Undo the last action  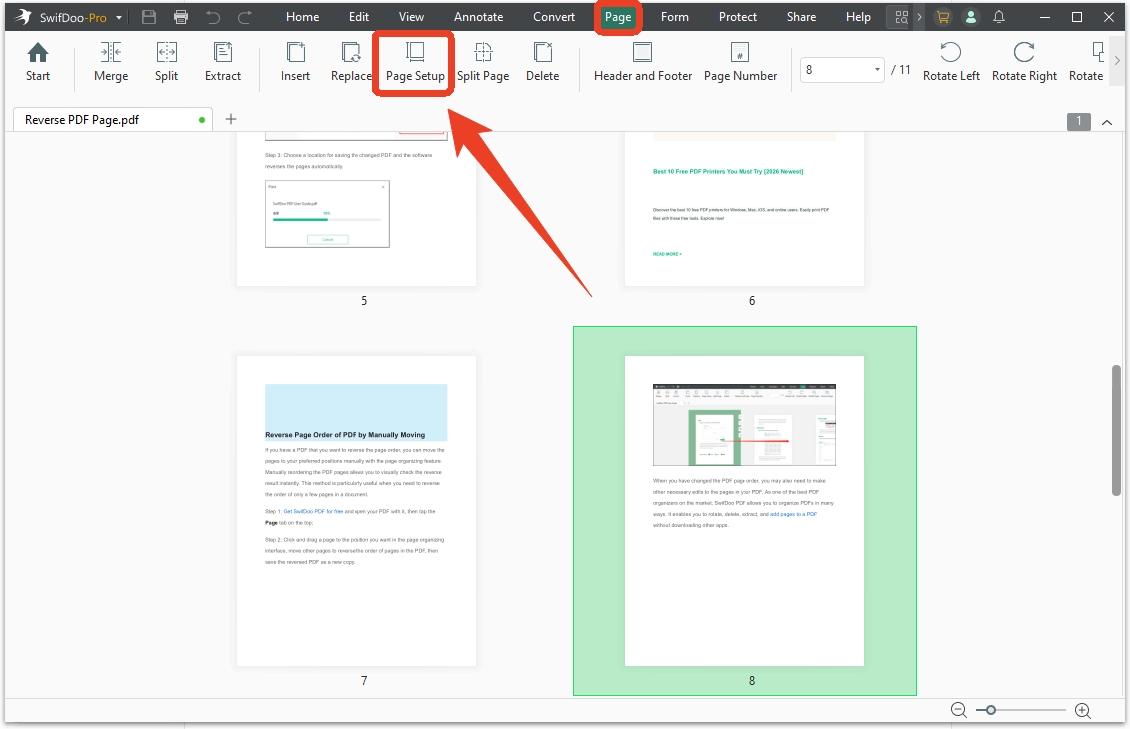pos(213,17)
